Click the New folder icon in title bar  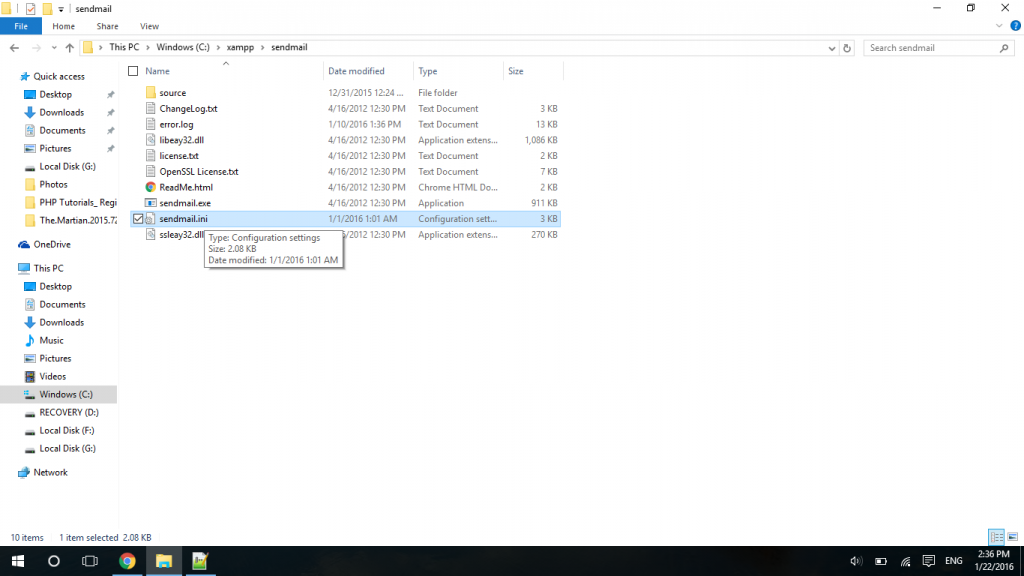tap(47, 8)
